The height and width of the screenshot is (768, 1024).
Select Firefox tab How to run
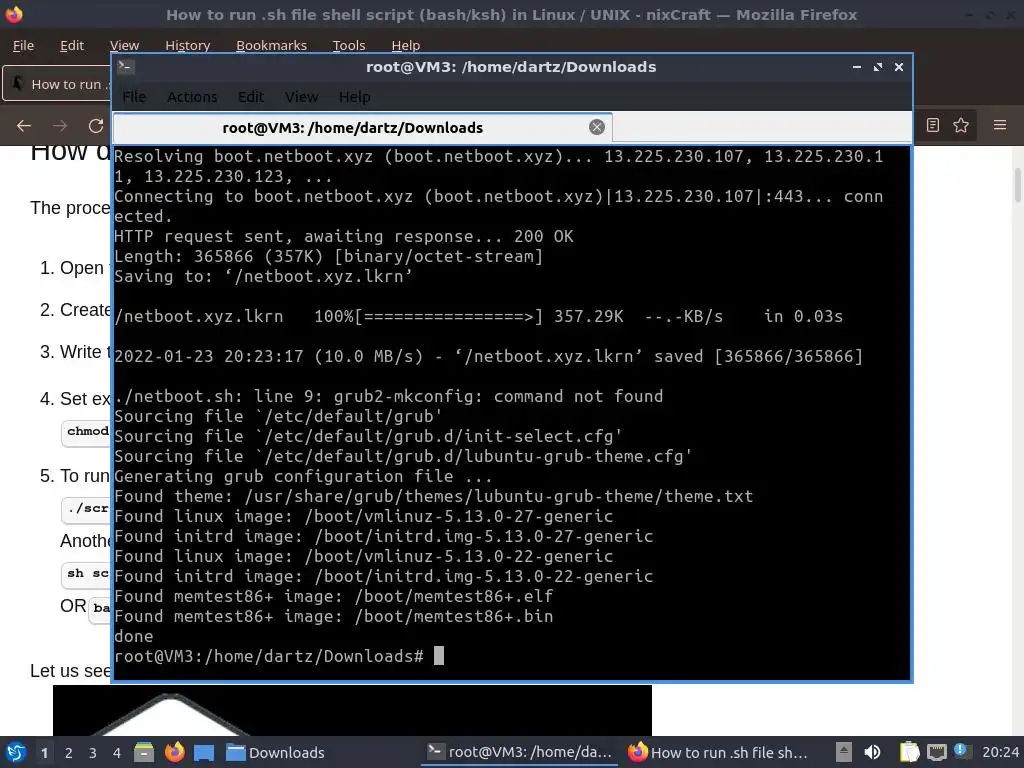tap(57, 84)
